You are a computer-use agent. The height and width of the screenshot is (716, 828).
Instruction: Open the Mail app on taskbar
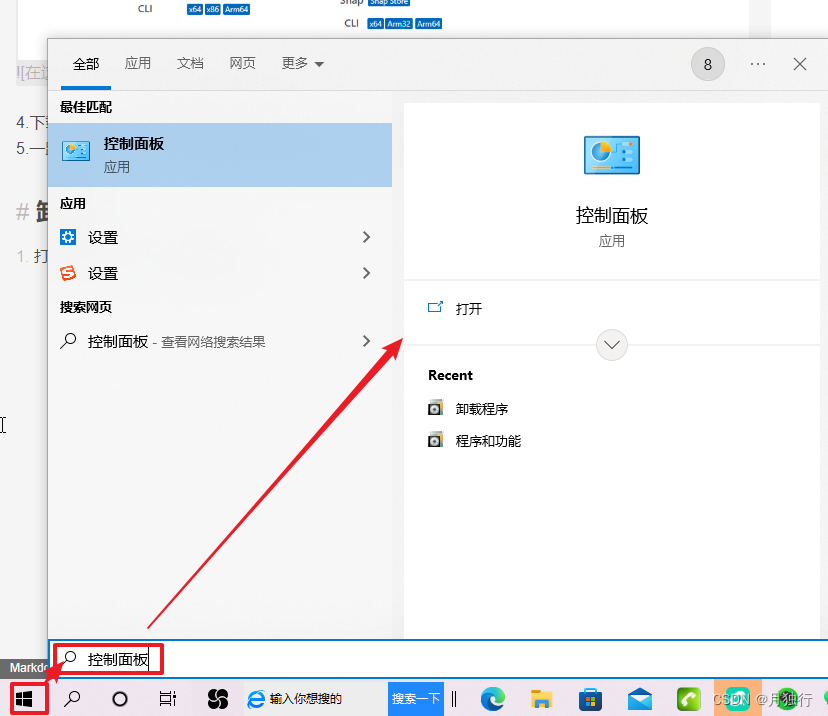[x=639, y=699]
